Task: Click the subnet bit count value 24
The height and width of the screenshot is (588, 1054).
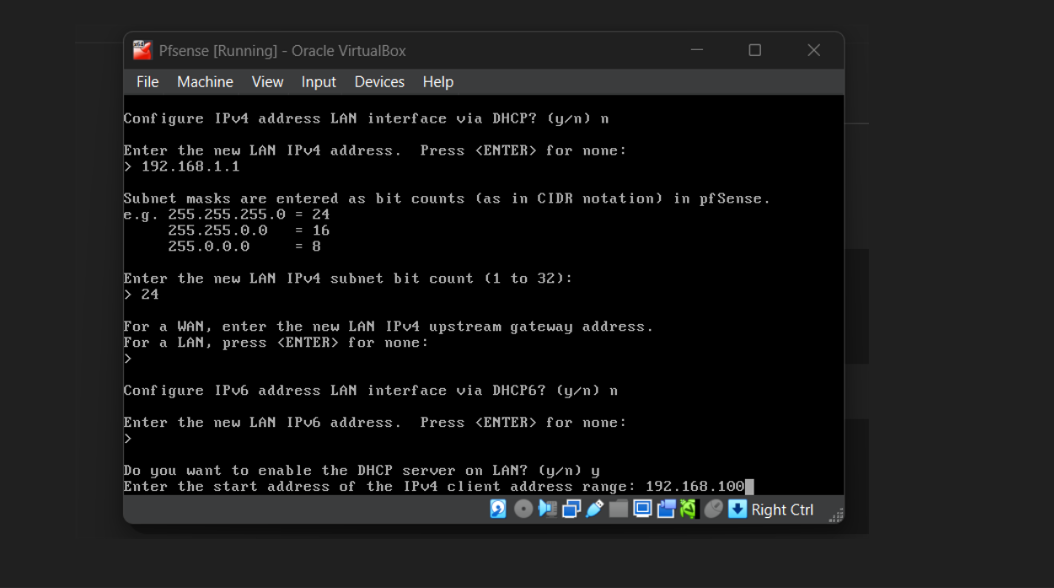Action: [150, 294]
